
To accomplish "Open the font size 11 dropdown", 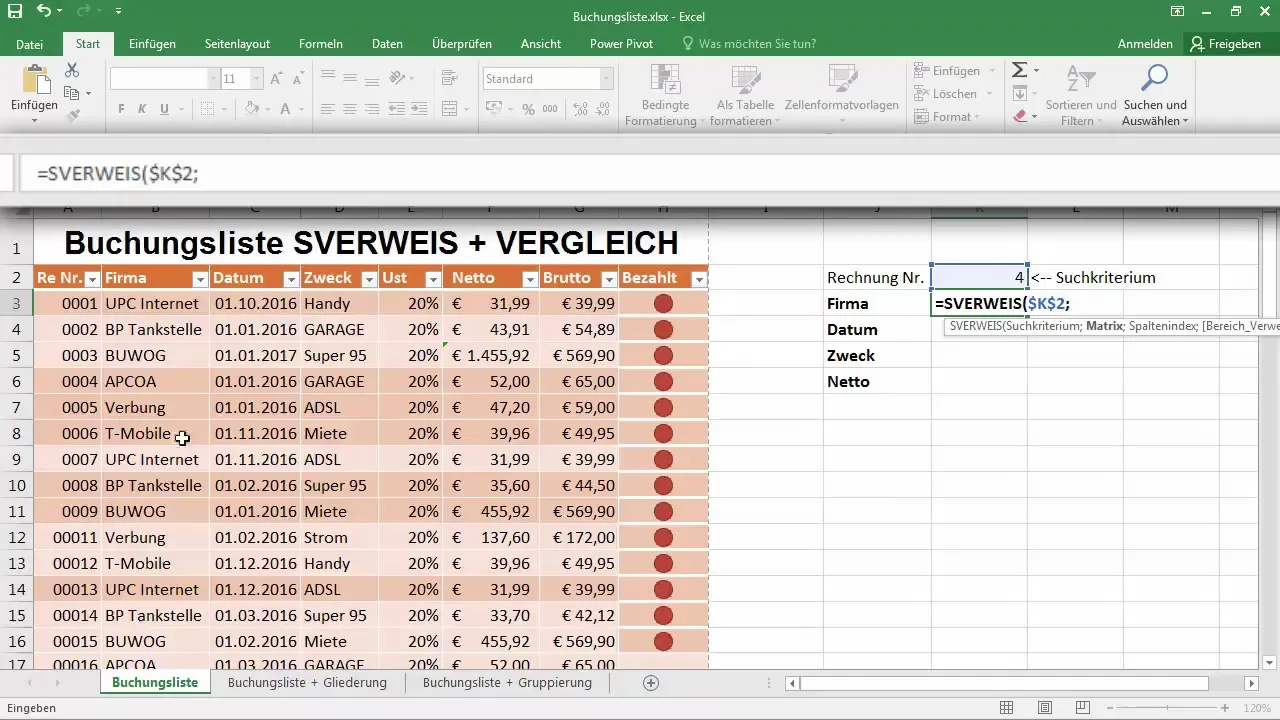I will [257, 79].
